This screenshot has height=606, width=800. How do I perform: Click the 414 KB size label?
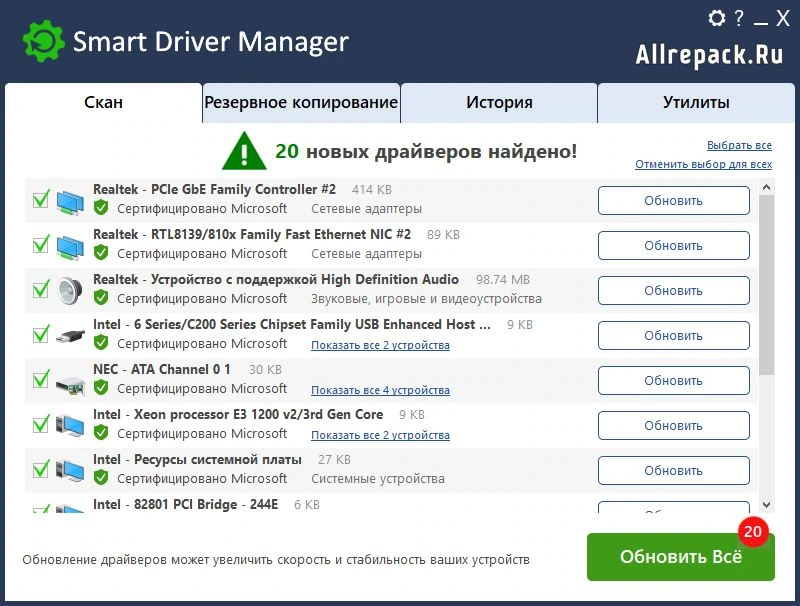click(x=371, y=190)
